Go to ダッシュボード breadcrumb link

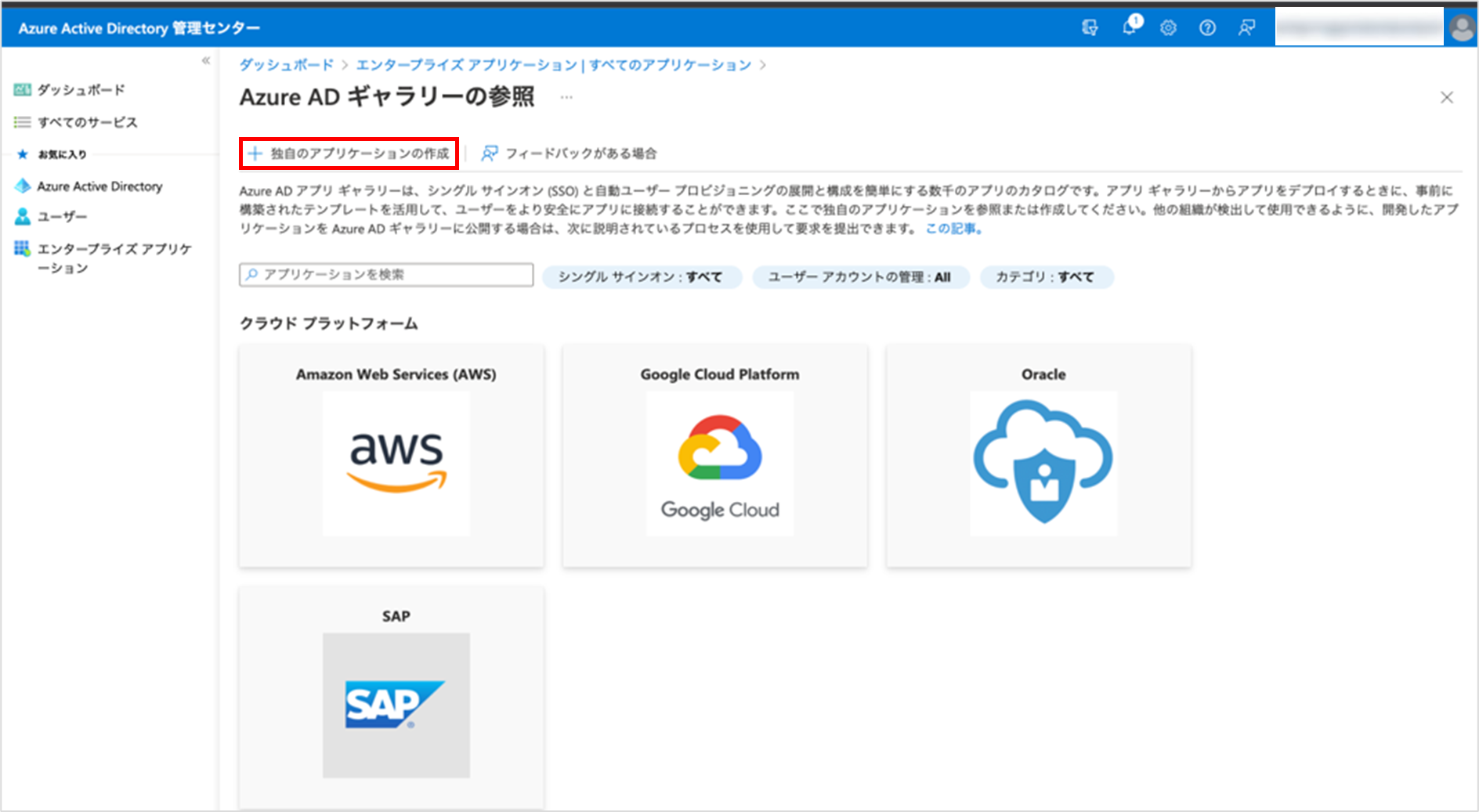[x=286, y=65]
